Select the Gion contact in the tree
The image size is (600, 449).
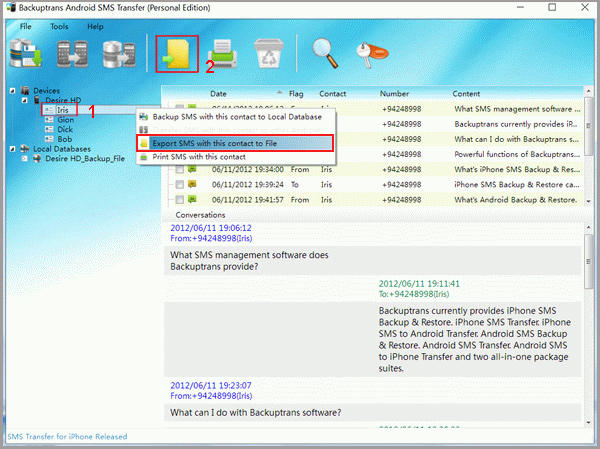65,120
